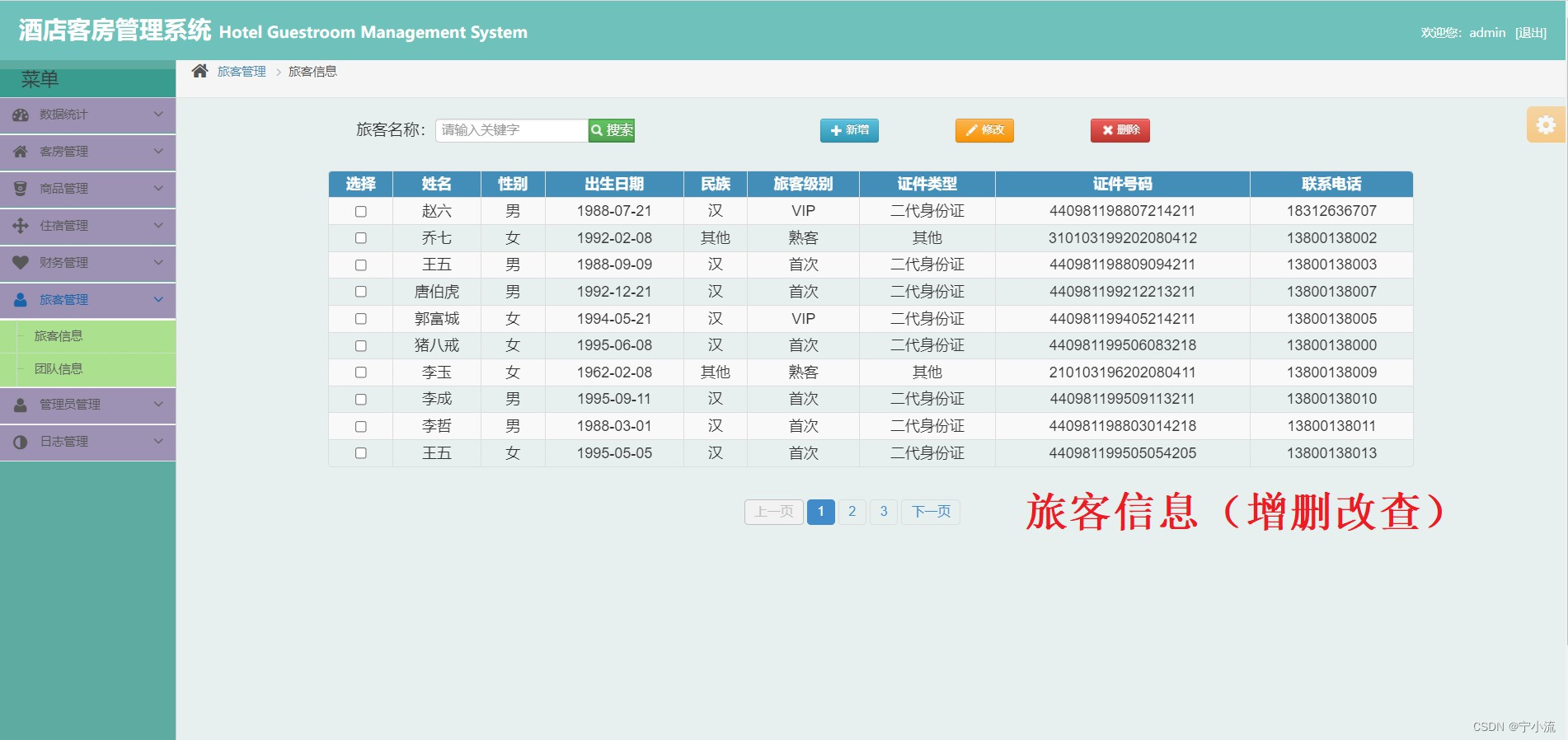
Task: Expand 管理员管理 menu chevron
Action: click(x=158, y=405)
